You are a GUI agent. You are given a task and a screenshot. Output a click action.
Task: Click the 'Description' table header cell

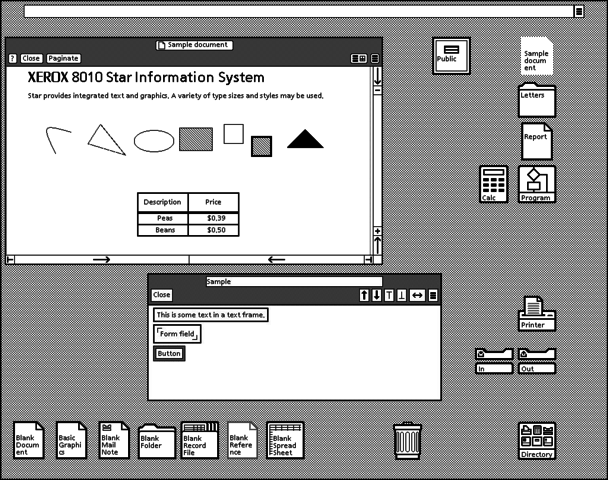tap(162, 202)
